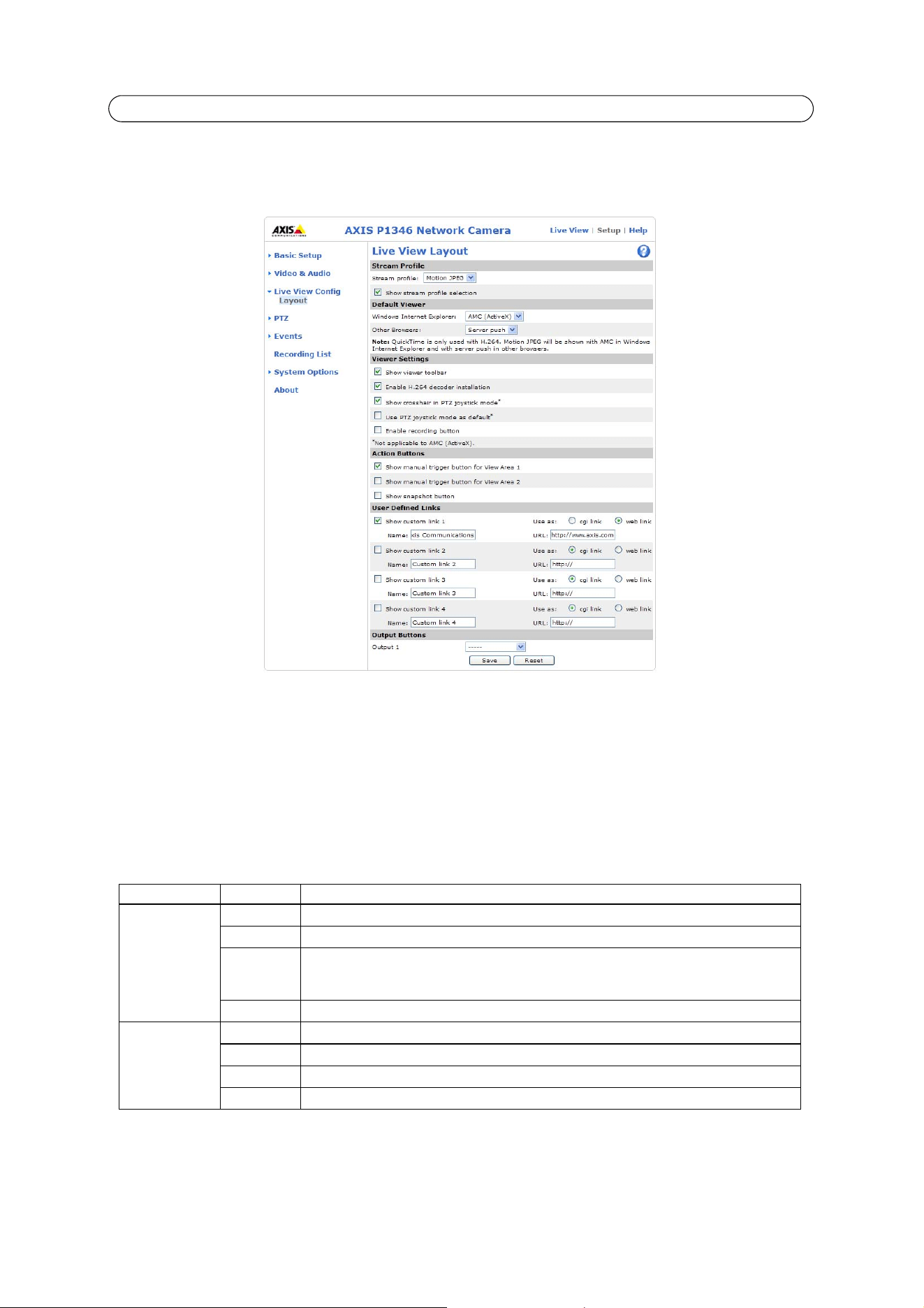Uncheck Show viewer toolbar

(x=378, y=372)
